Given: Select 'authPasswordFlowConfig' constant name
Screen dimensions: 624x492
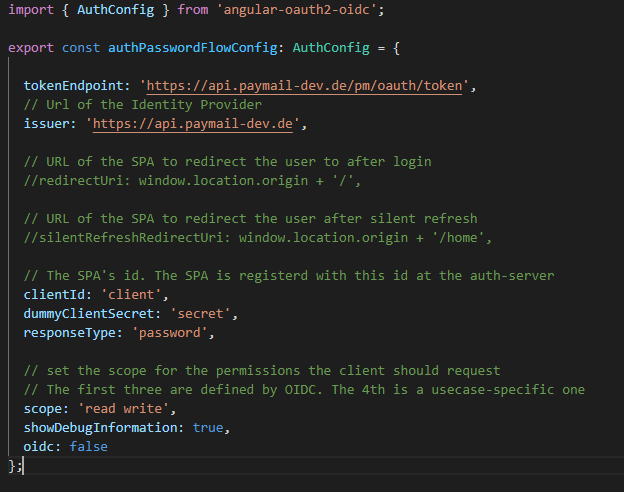Looking at the screenshot, I should pyautogui.click(x=193, y=48).
